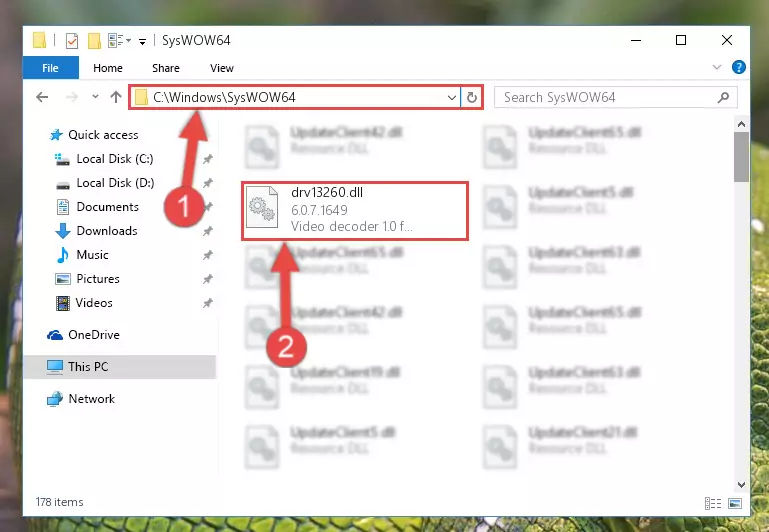Click the Forward navigation arrow
This screenshot has height=532, width=769.
coord(72,97)
